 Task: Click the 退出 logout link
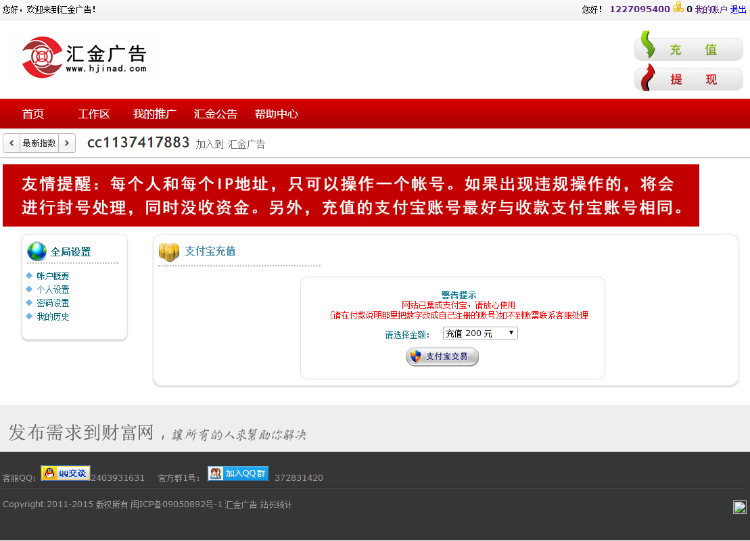click(738, 9)
